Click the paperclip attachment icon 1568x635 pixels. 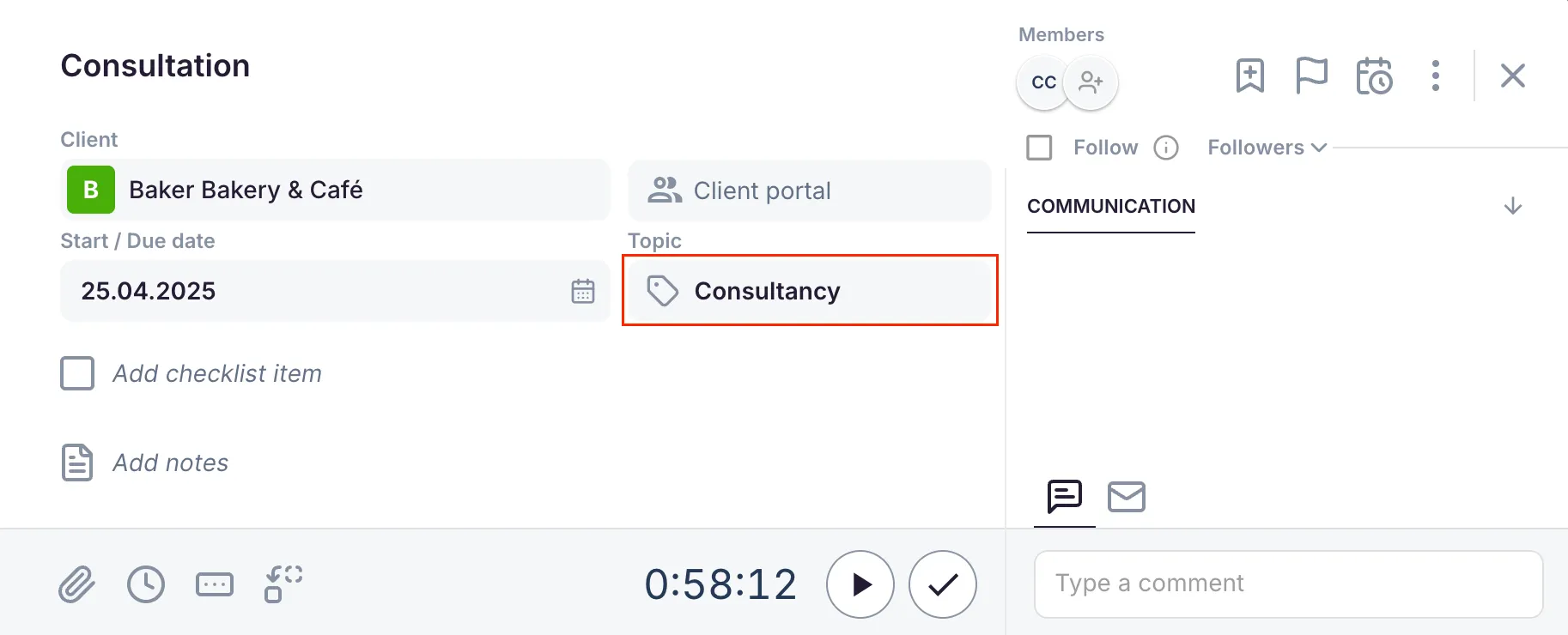click(76, 584)
